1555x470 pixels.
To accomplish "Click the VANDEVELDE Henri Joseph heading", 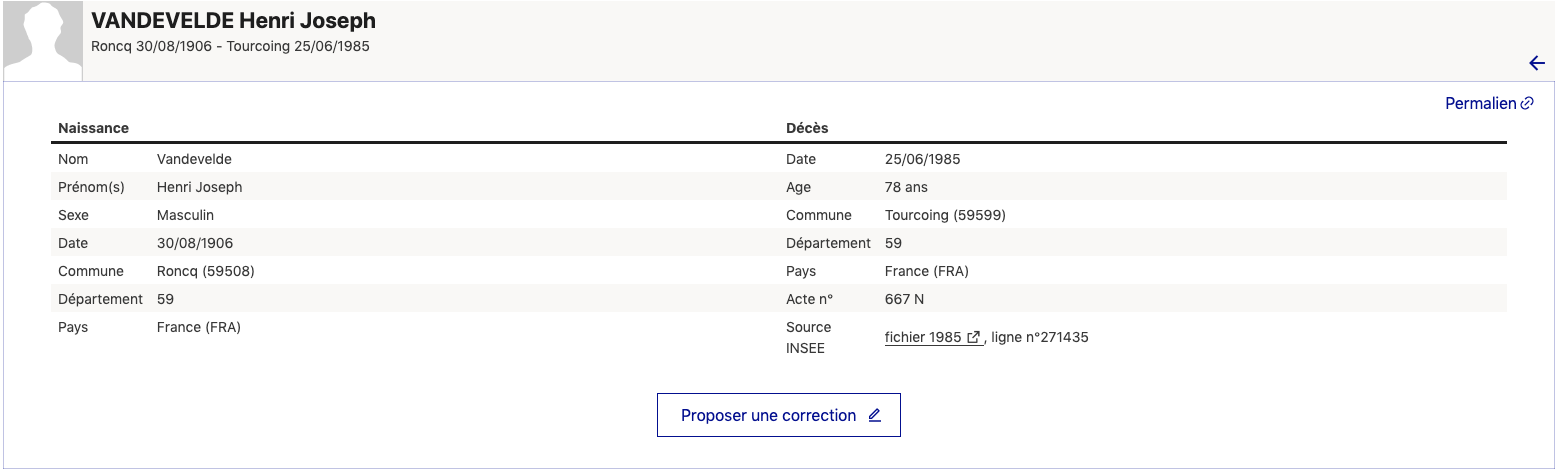I will (233, 21).
